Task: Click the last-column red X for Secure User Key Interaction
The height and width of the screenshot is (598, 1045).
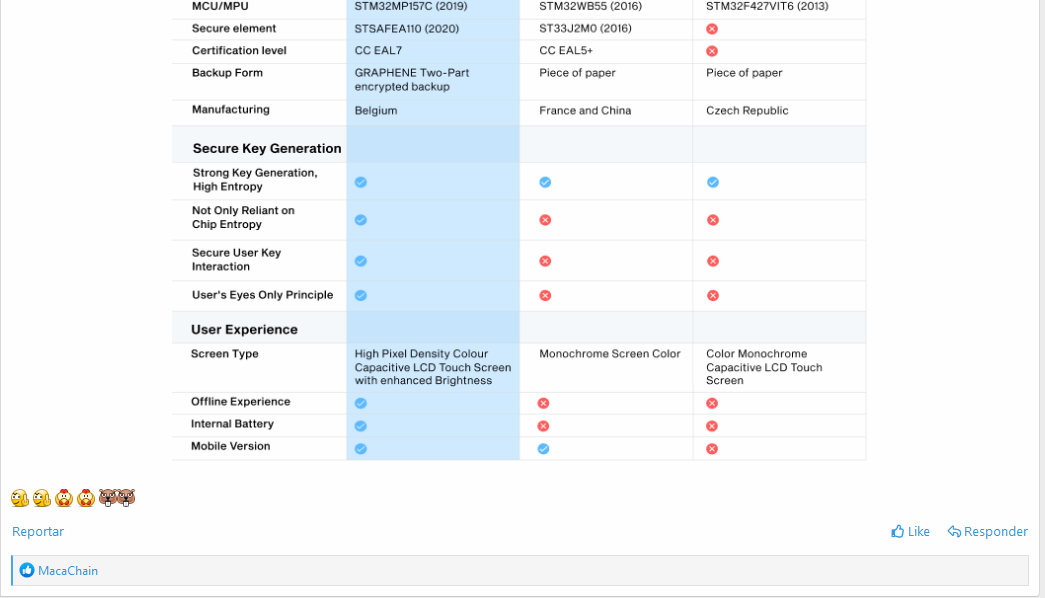Action: coord(712,261)
